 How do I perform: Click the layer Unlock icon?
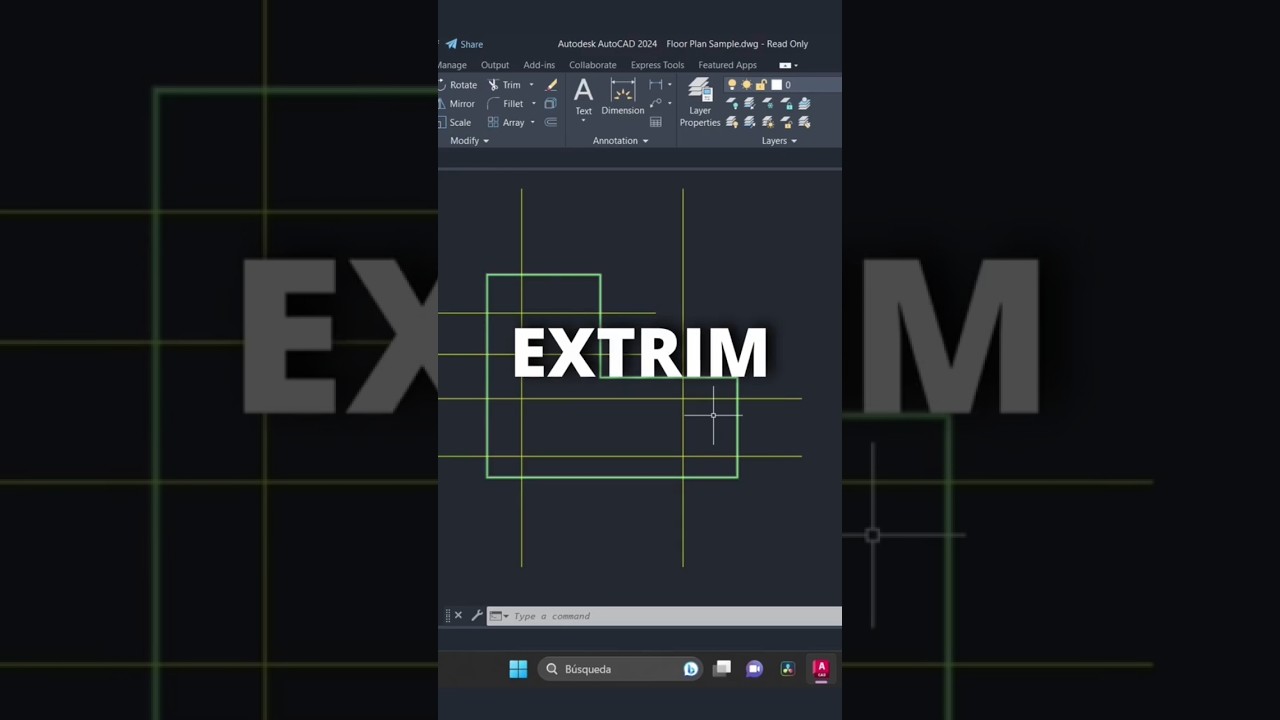tap(787, 122)
